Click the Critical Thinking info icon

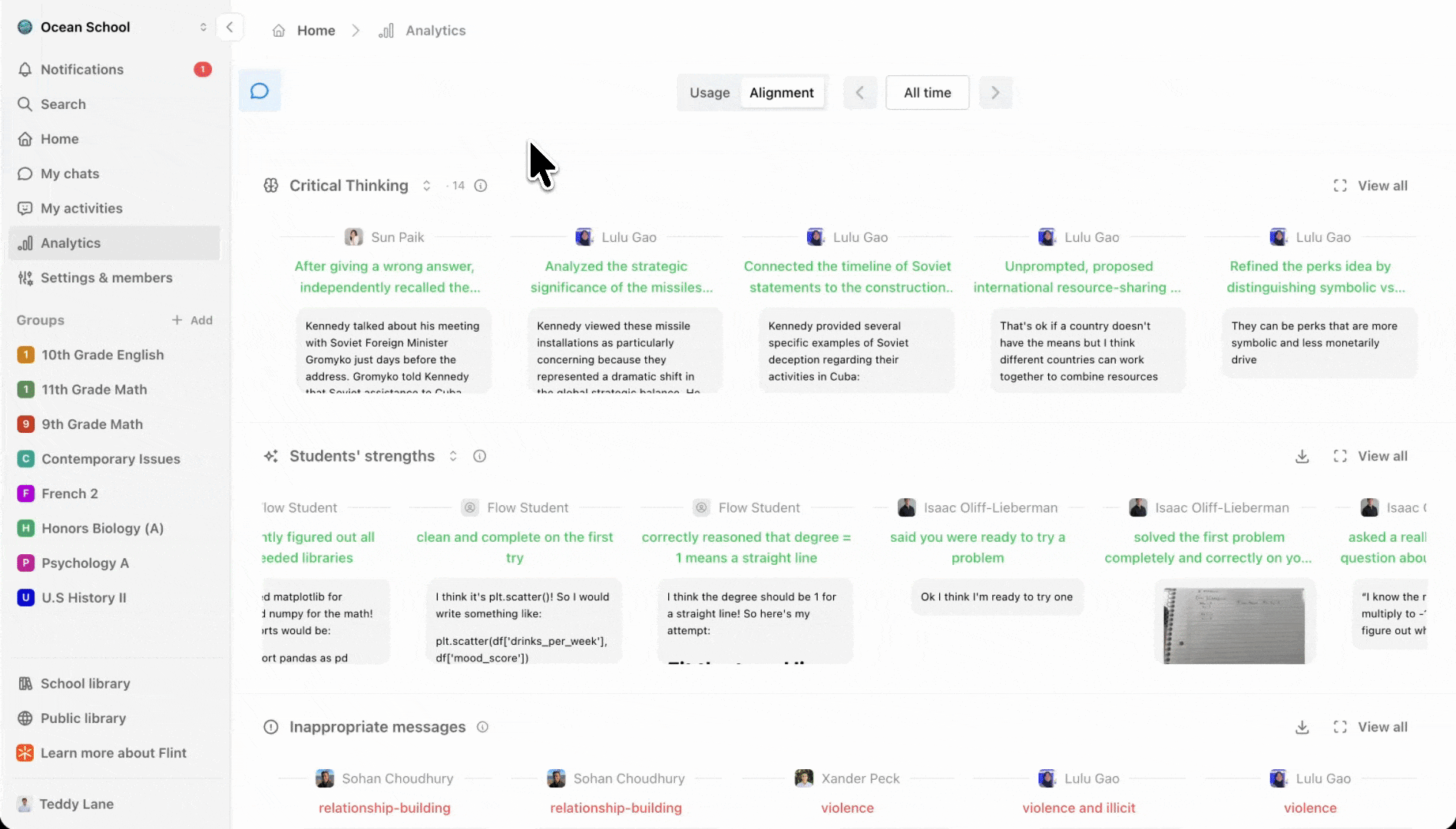pyautogui.click(x=481, y=186)
